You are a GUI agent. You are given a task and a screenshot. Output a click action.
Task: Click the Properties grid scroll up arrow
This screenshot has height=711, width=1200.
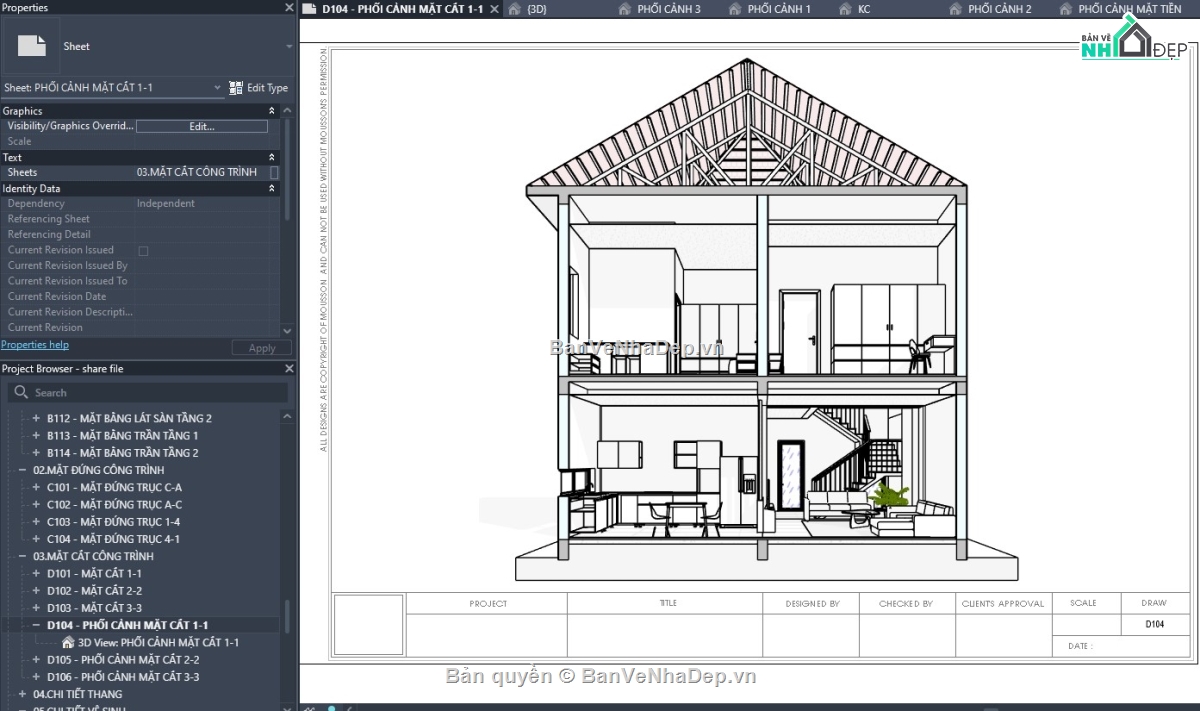click(288, 111)
